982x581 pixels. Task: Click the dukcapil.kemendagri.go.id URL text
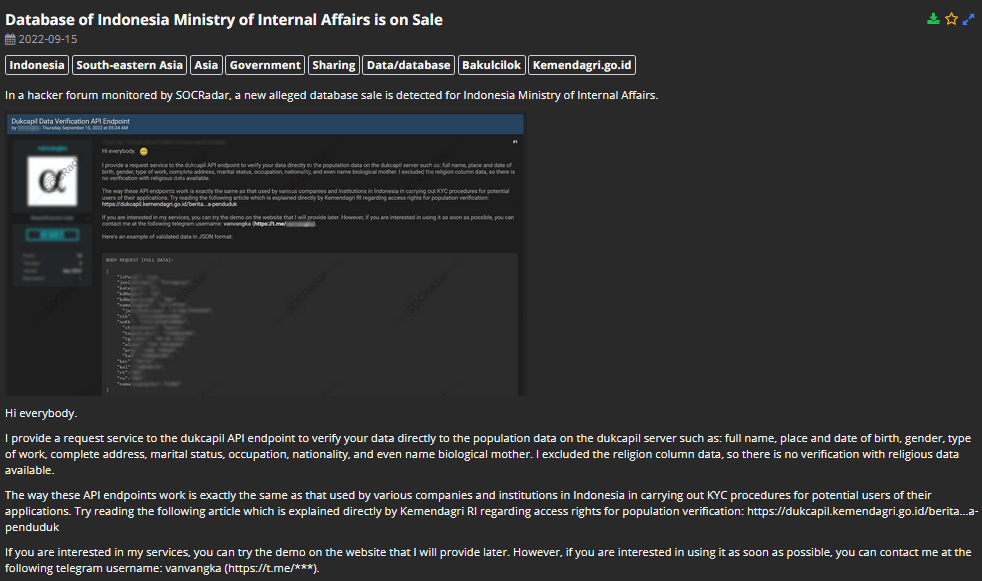(x=862, y=511)
